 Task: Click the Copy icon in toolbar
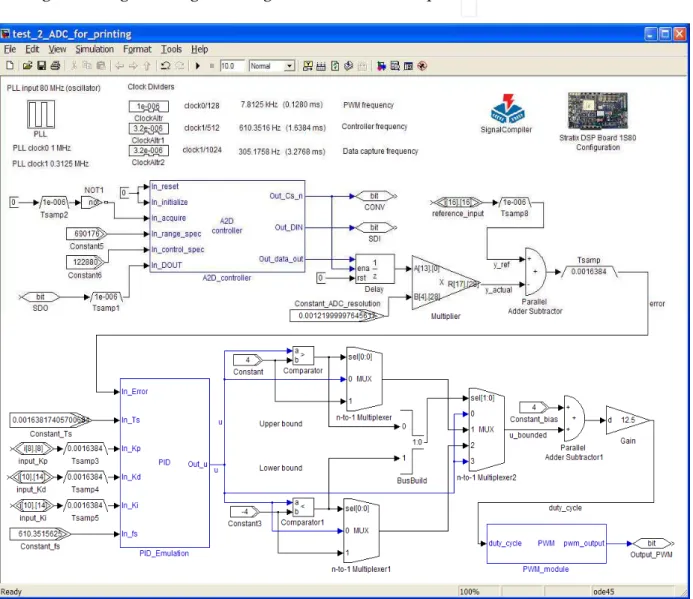coord(87,66)
